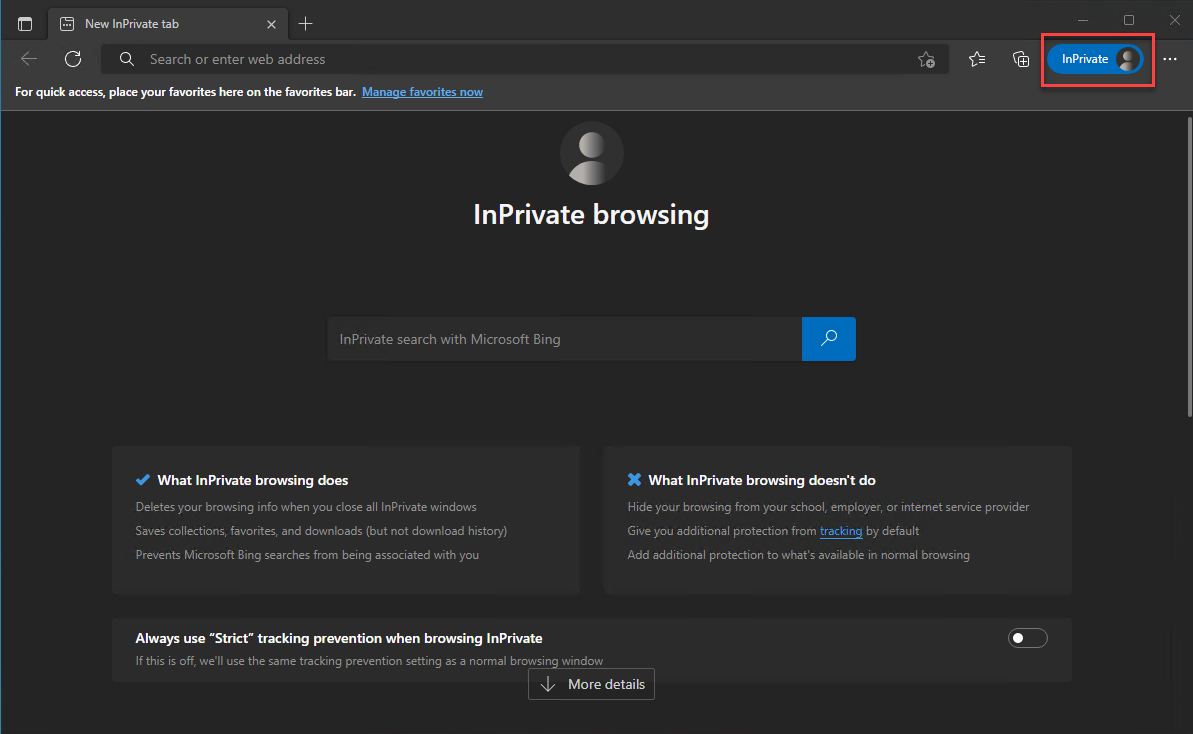Click the InPrivate profile button
Screen dimensions: 1193x734
pyautogui.click(x=1095, y=59)
